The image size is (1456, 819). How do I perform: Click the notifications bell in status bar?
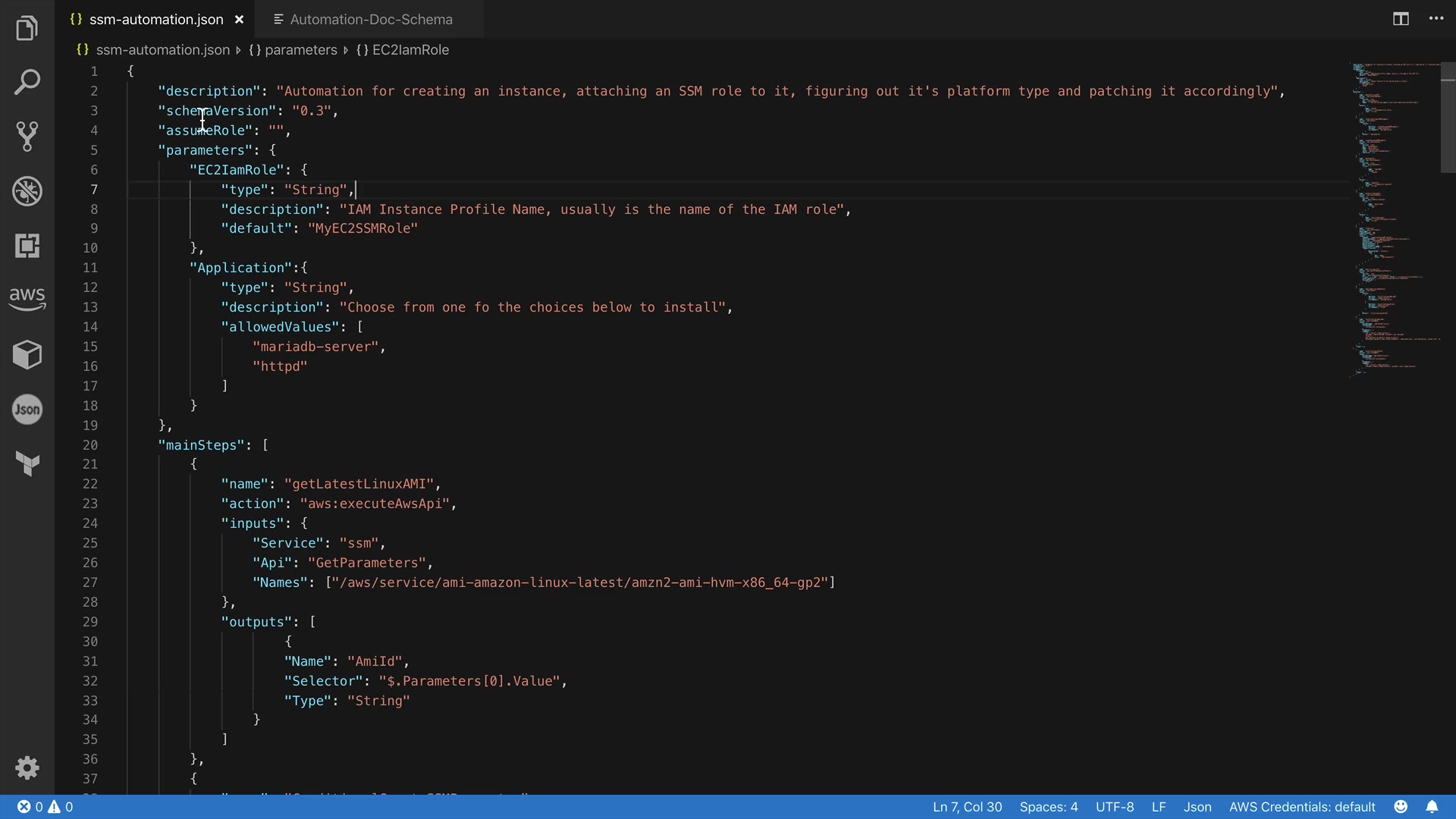[x=1432, y=807]
